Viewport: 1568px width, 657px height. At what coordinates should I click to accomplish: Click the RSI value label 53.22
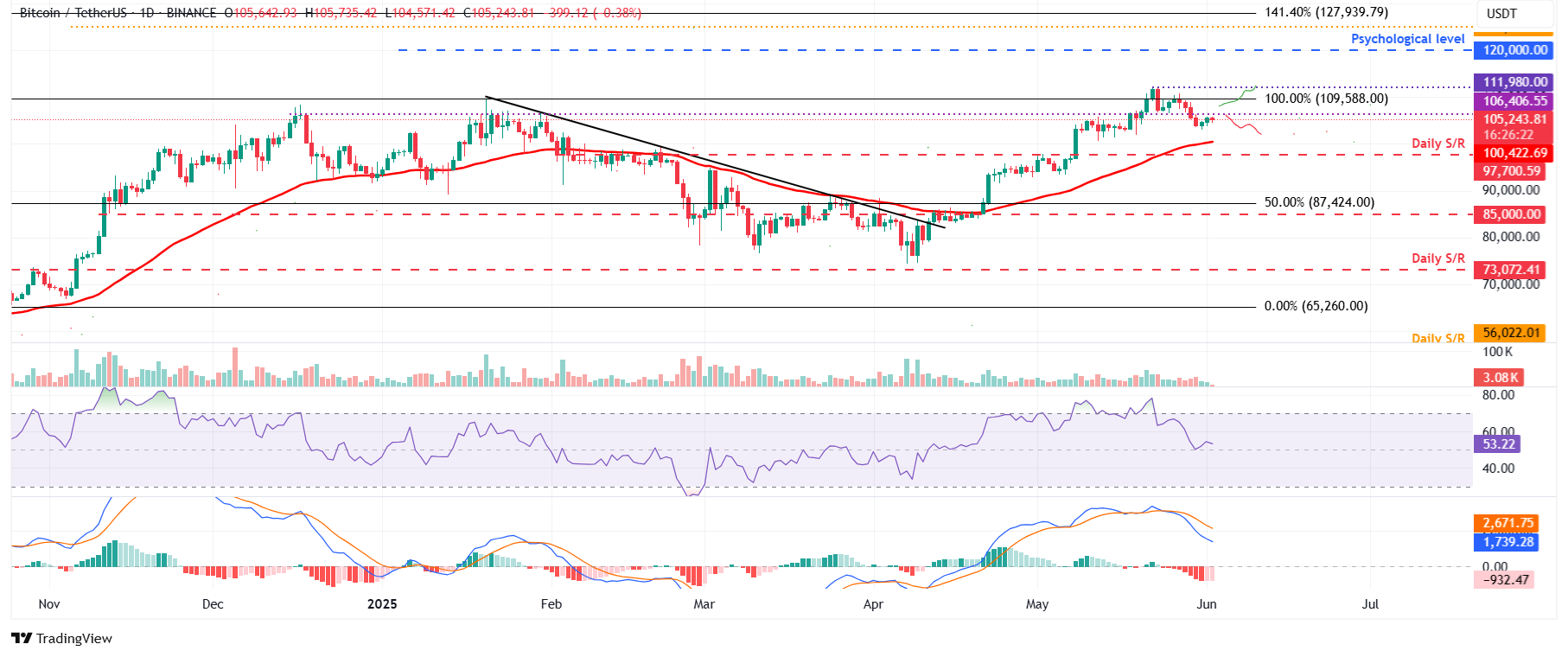pyautogui.click(x=1498, y=444)
